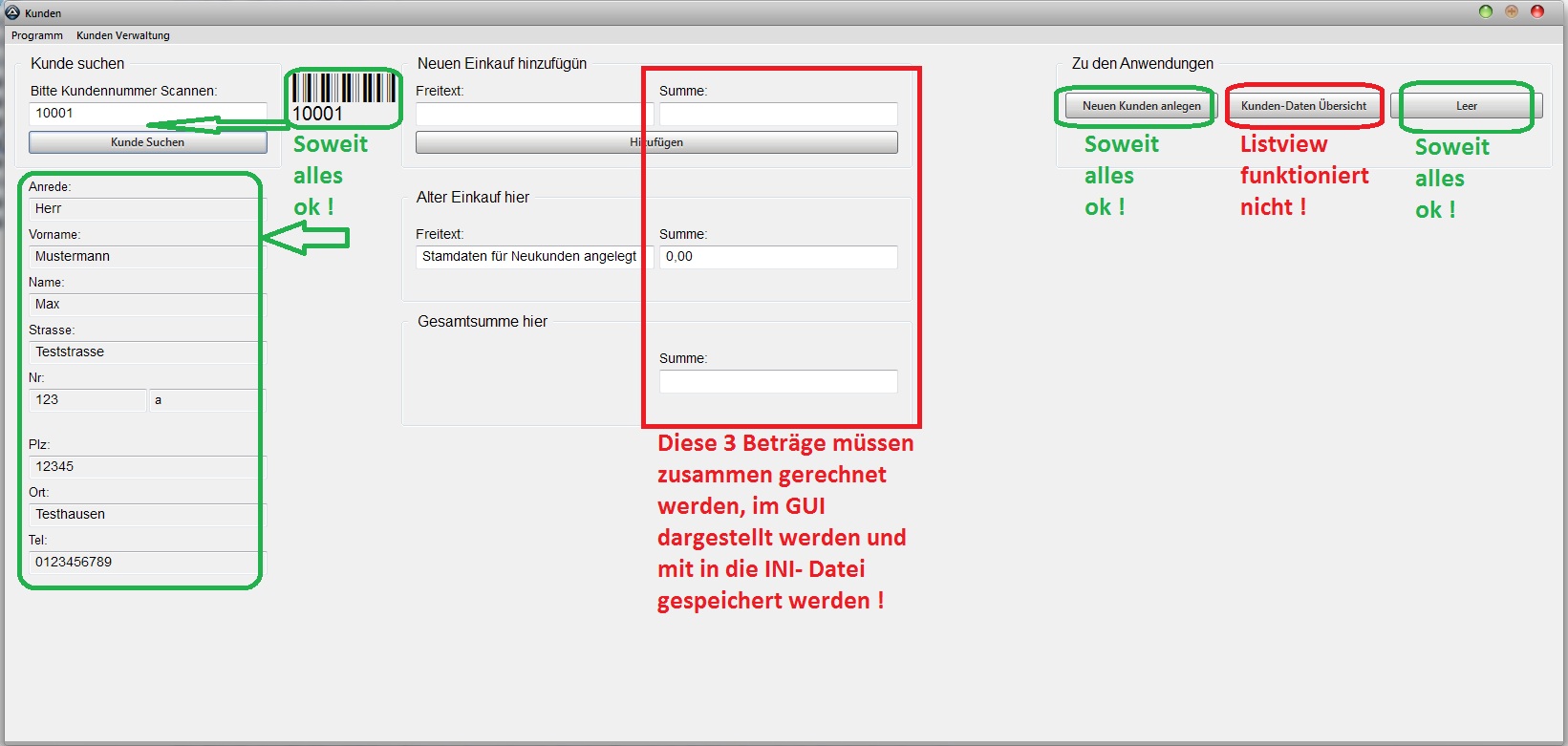Click the Leer button
This screenshot has height=746, width=1568.
pos(1466,106)
